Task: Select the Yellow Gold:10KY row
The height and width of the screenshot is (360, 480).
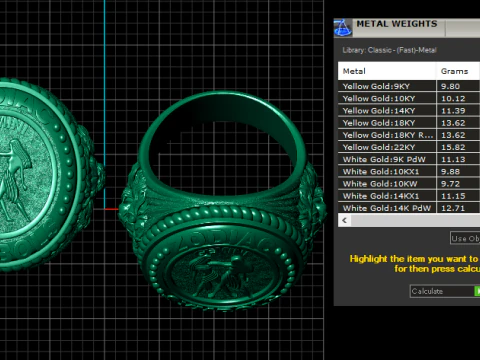Action: [409, 98]
